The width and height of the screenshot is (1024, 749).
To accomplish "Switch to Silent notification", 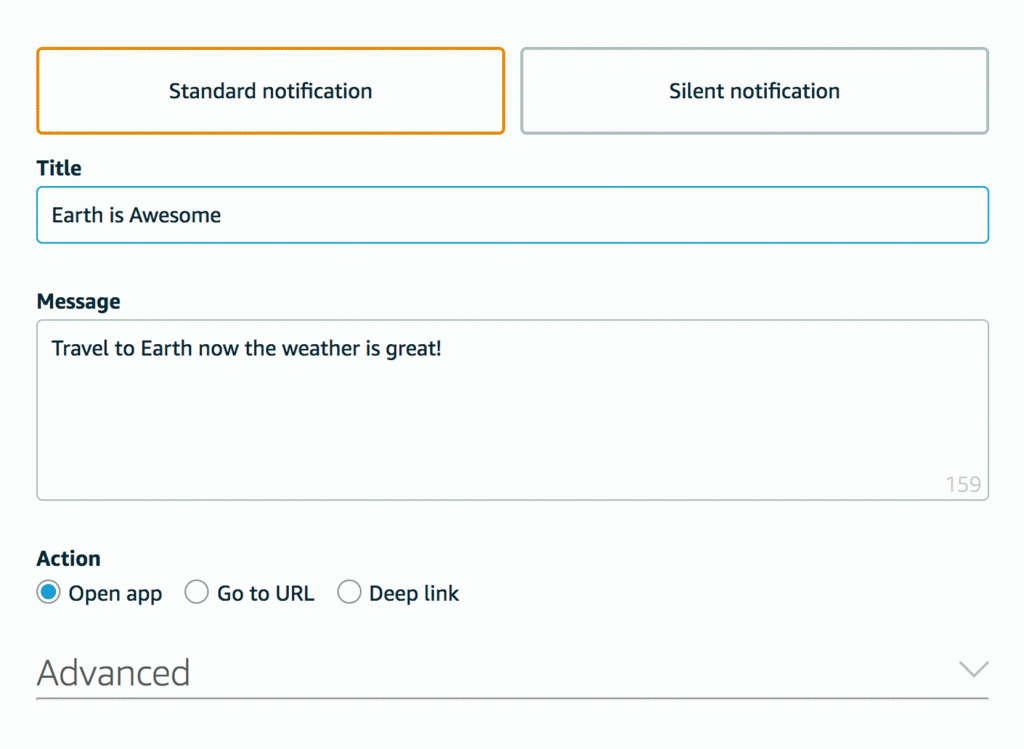I will [x=754, y=91].
